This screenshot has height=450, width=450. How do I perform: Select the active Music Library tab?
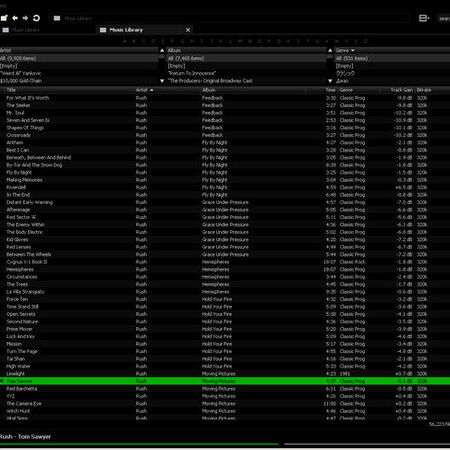(x=143, y=30)
